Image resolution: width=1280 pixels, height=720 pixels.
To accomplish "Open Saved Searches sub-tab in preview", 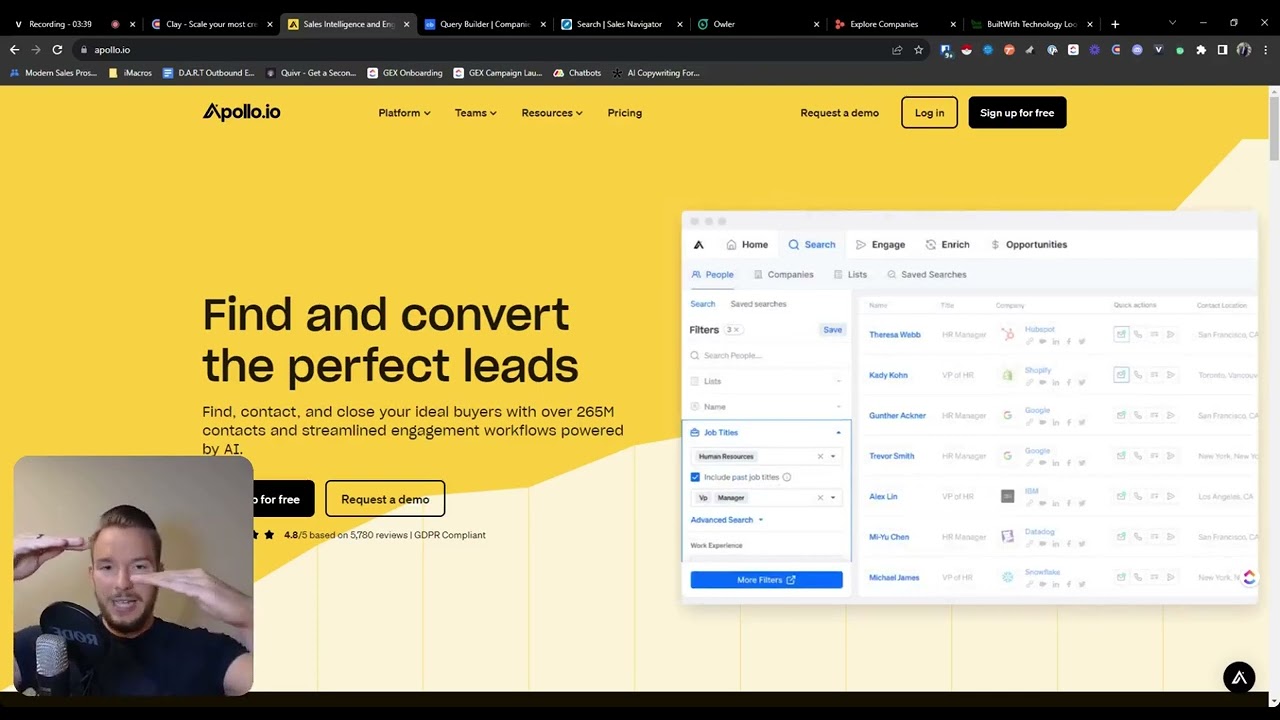I will point(926,274).
